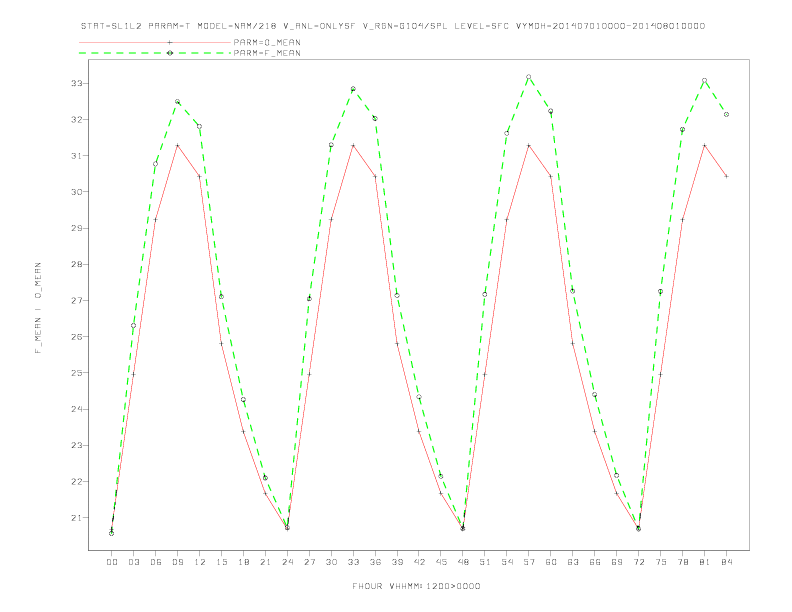Viewport: 792px width, 612px height.
Task: Click x-axis forecast hour label 63
Action: click(x=573, y=562)
